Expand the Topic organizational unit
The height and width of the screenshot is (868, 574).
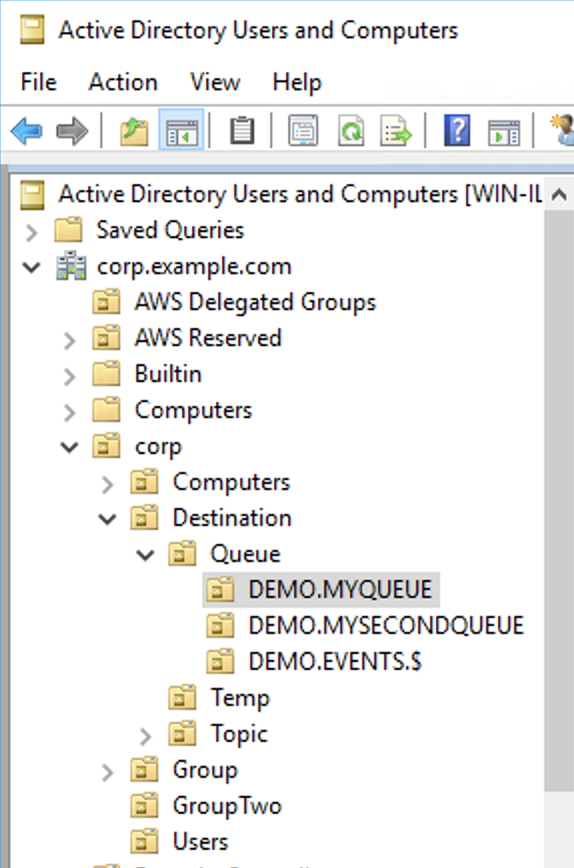point(145,736)
